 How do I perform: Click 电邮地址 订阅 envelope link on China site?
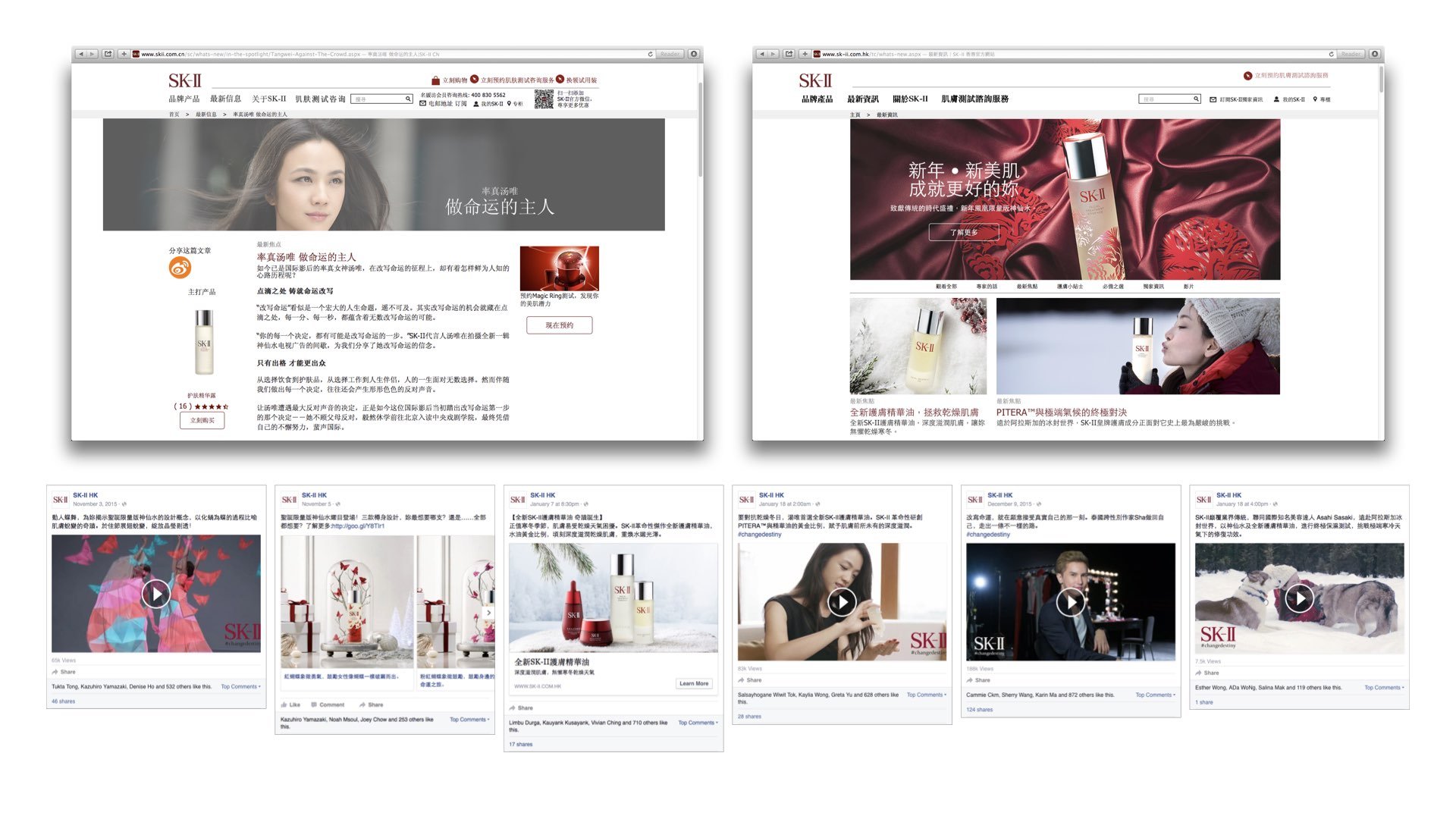tap(443, 104)
